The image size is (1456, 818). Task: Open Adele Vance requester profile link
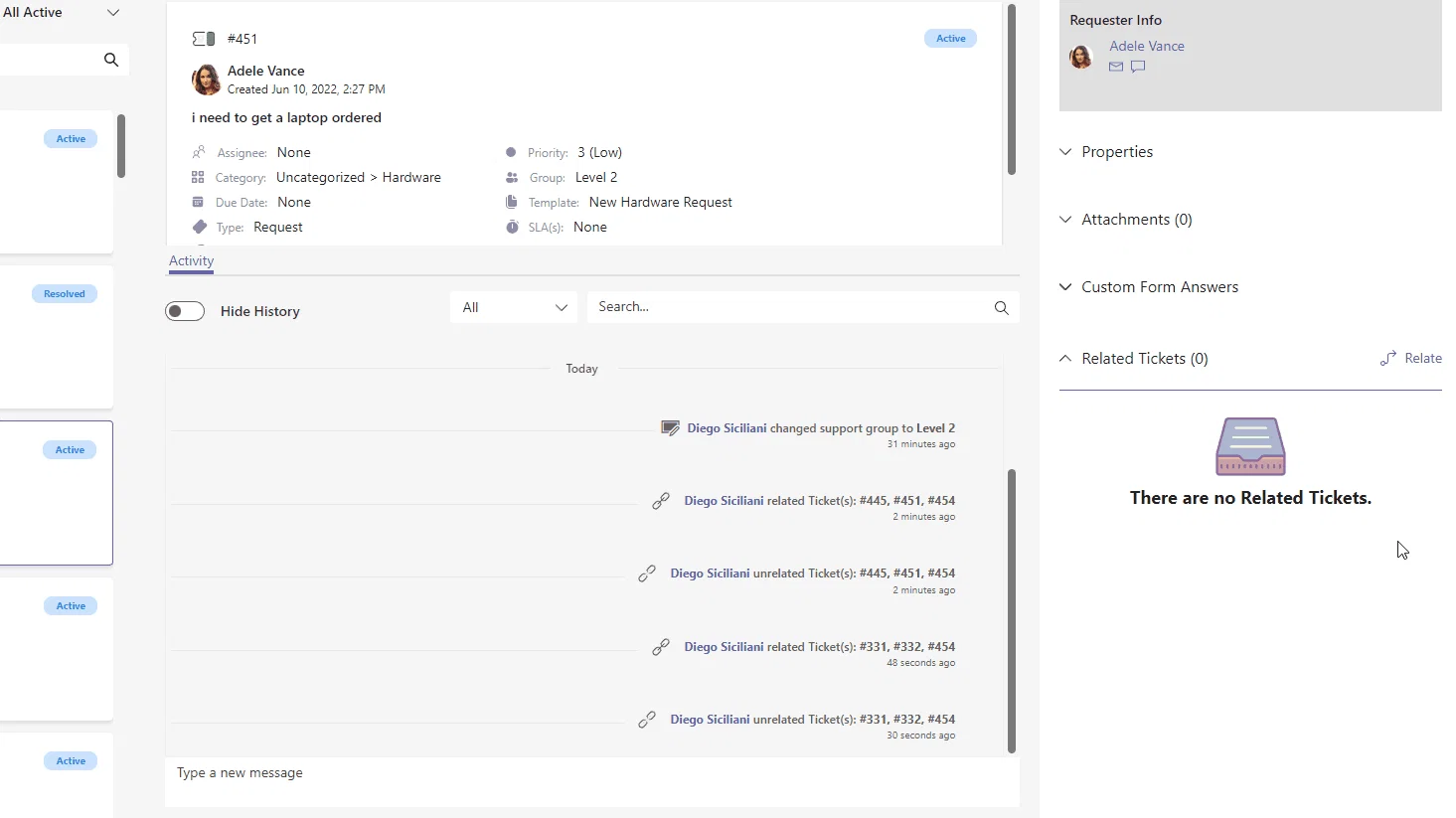1147,46
